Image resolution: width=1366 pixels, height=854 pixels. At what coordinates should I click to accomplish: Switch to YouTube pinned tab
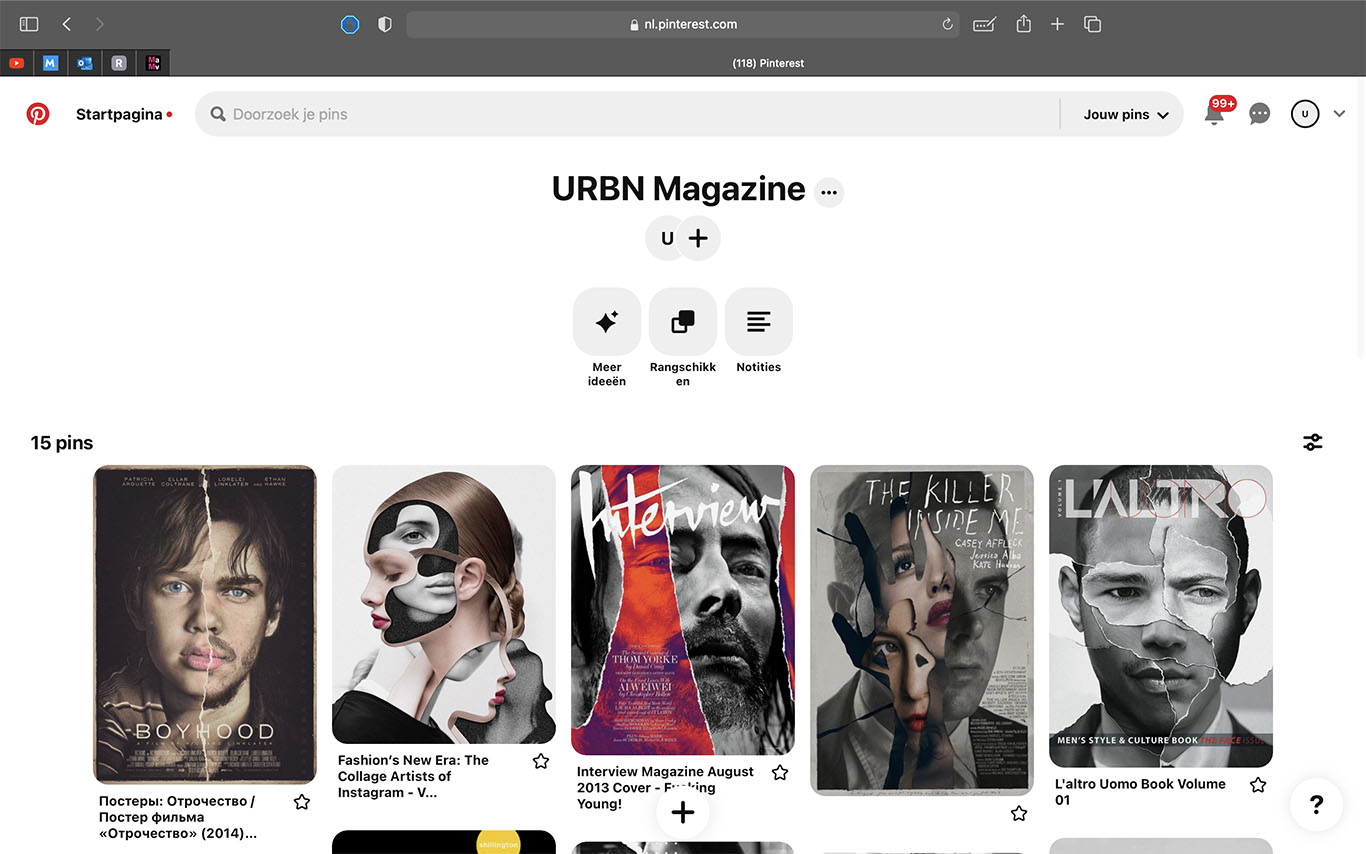click(16, 63)
